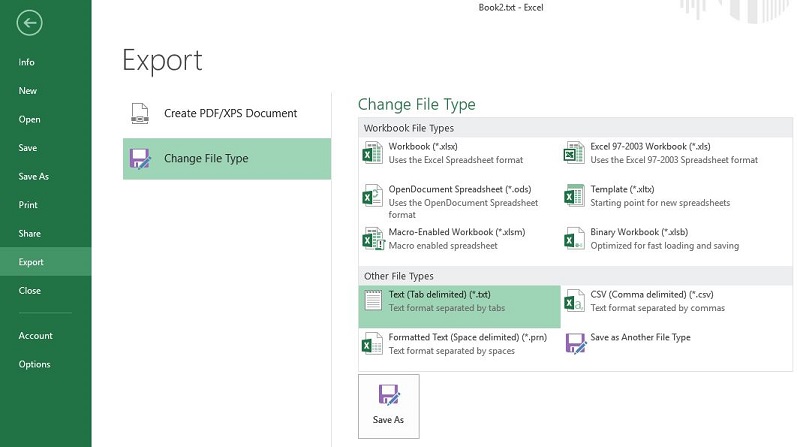
Task: Click the Excel 97-2003 Workbook icon
Action: (x=574, y=153)
